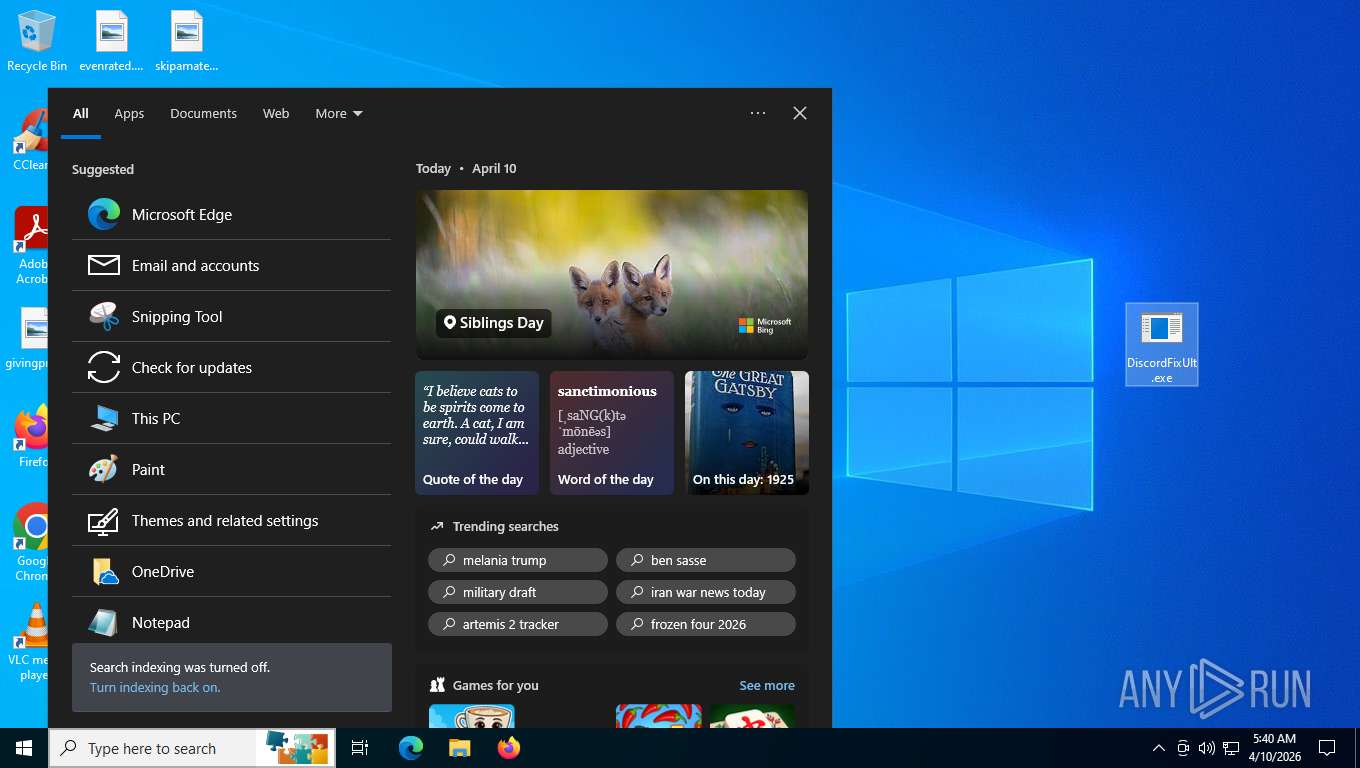Open the mahjong tiles game thumbnail
The width and height of the screenshot is (1360, 768).
coord(752,716)
